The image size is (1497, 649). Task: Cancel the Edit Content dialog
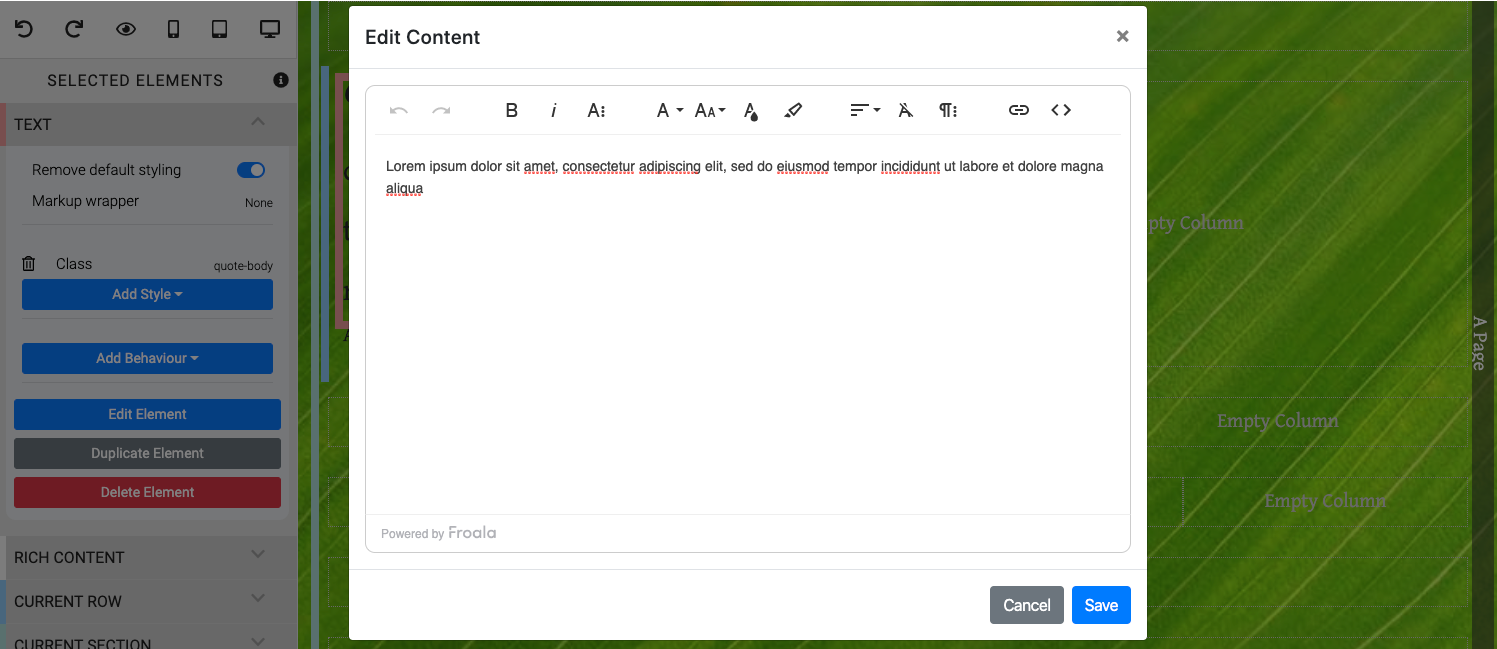[x=1026, y=605]
